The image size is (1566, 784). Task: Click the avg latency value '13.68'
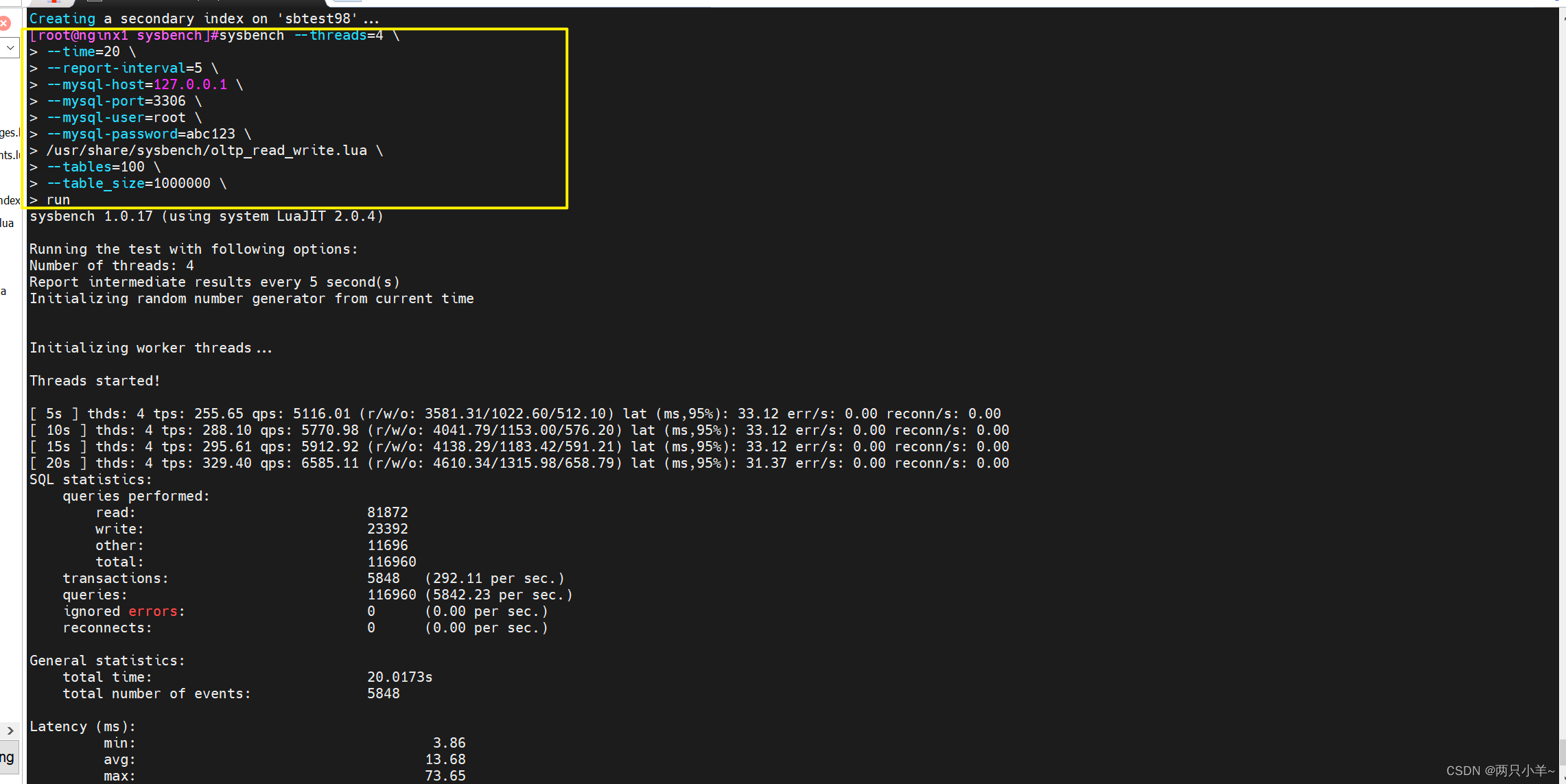(445, 759)
